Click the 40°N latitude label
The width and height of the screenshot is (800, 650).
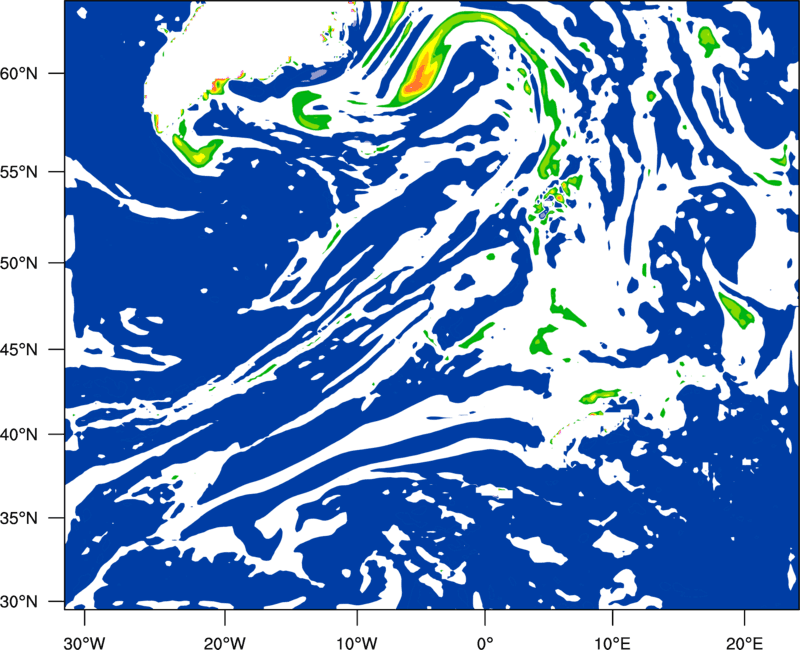click(19, 435)
